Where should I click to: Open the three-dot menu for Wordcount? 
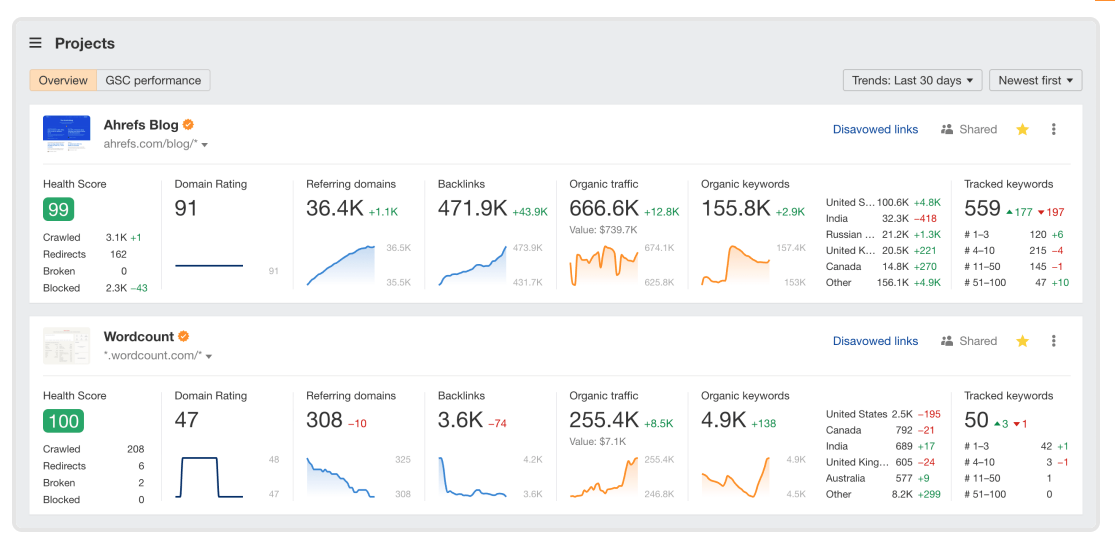pyautogui.click(x=1054, y=342)
